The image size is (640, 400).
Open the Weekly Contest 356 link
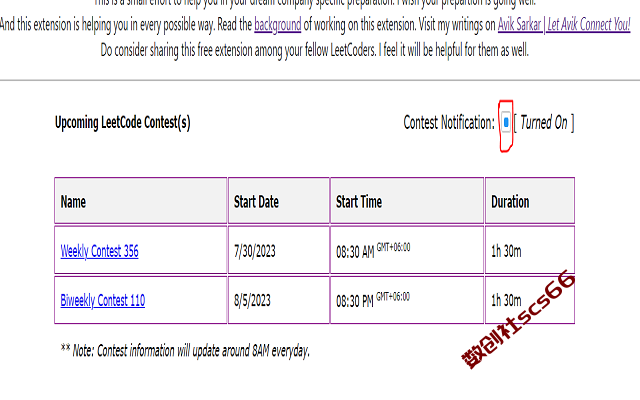click(99, 251)
